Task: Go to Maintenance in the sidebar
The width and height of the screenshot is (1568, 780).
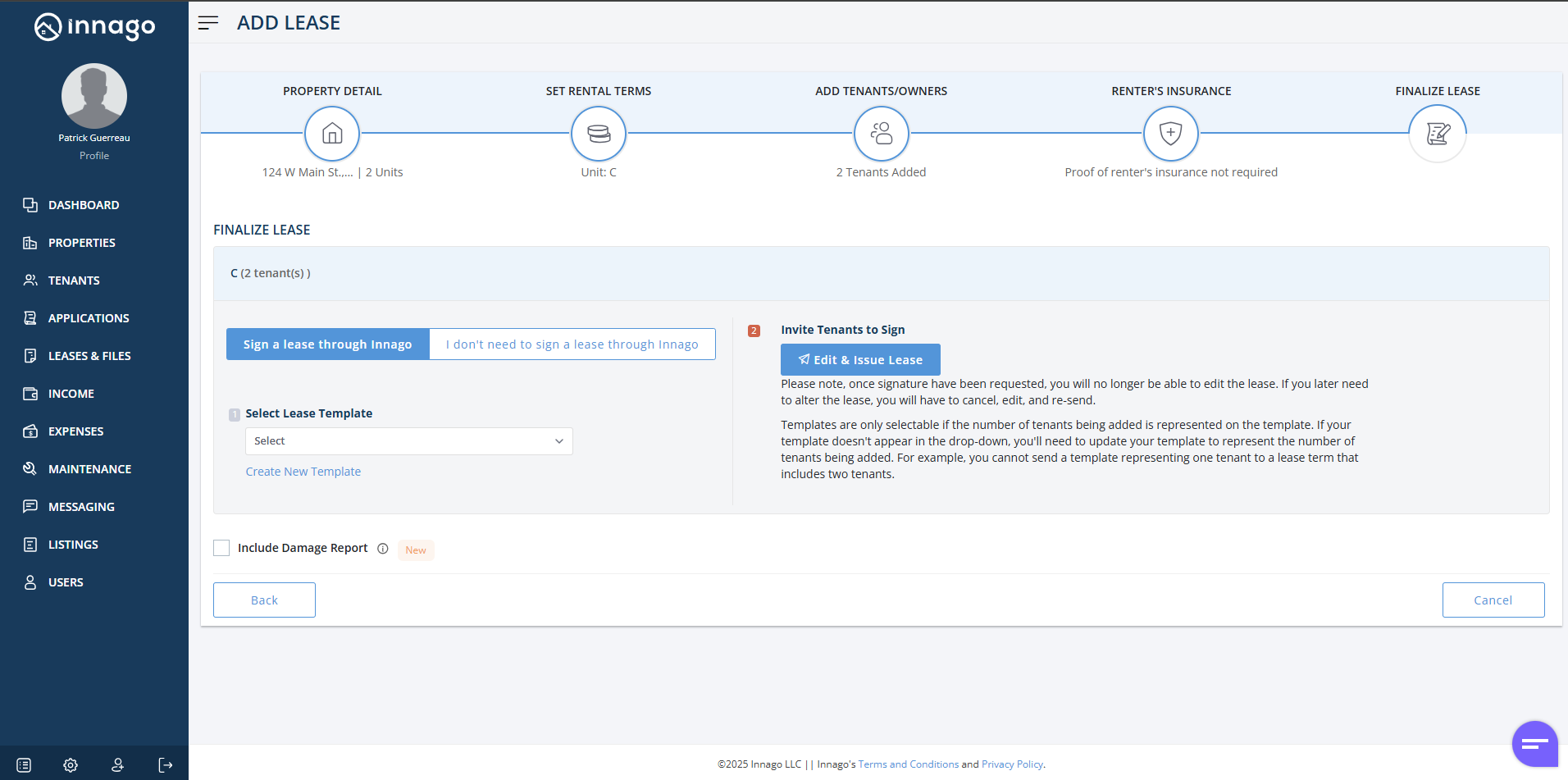Action: pos(89,469)
